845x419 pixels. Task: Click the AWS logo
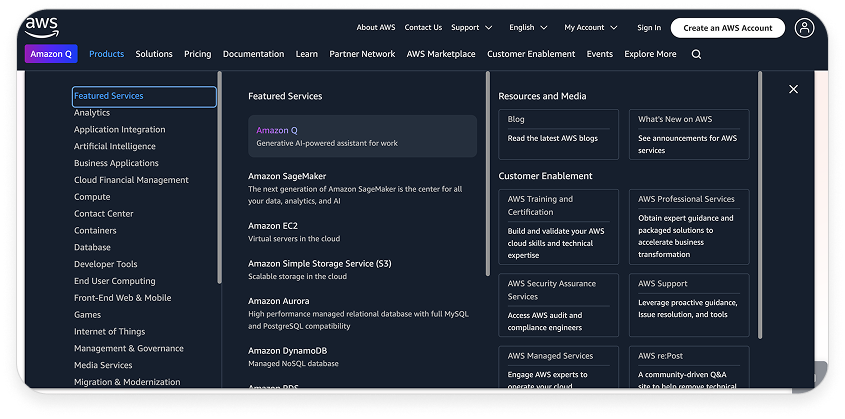41,27
